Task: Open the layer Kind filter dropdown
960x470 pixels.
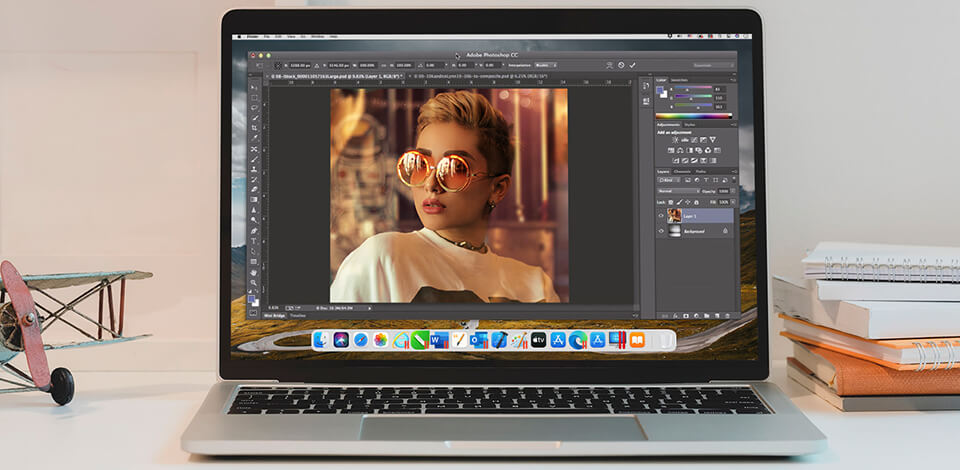Action: (x=667, y=181)
